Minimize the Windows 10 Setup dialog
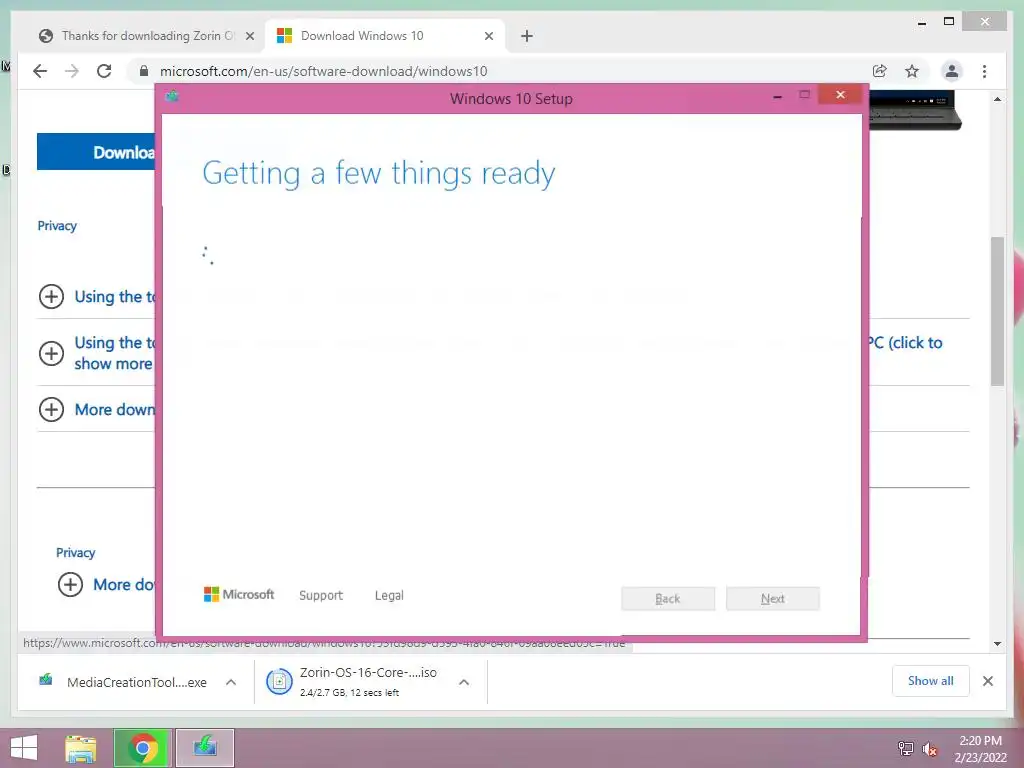Image resolution: width=1024 pixels, height=768 pixels. pos(777,97)
